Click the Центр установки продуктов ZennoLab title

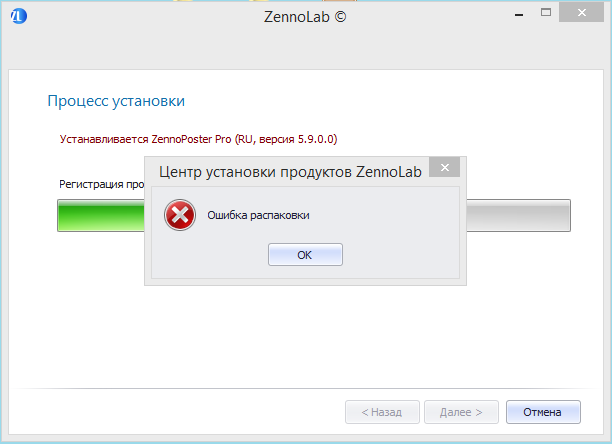coord(290,172)
